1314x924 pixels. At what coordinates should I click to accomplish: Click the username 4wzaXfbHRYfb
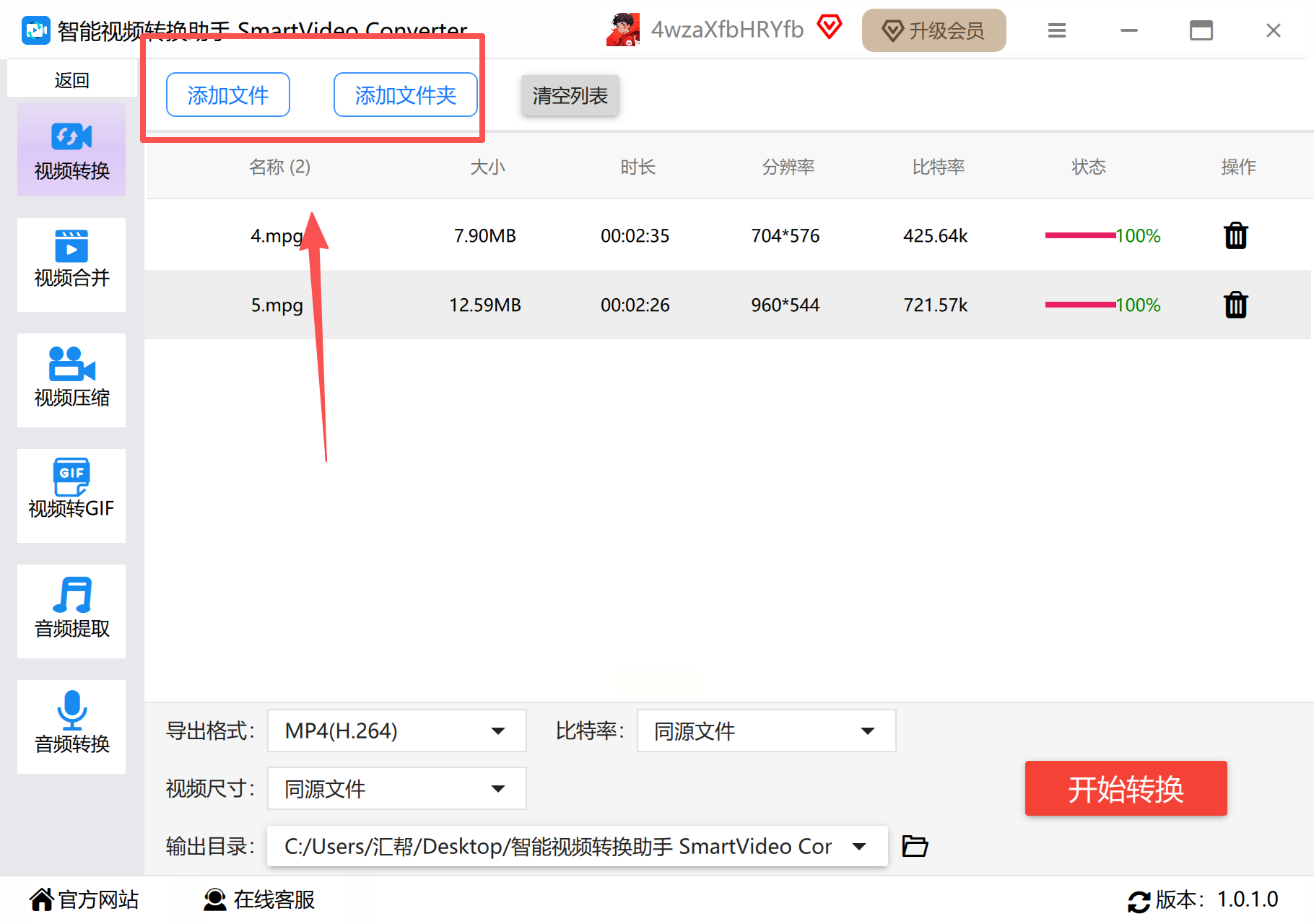pyautogui.click(x=727, y=30)
